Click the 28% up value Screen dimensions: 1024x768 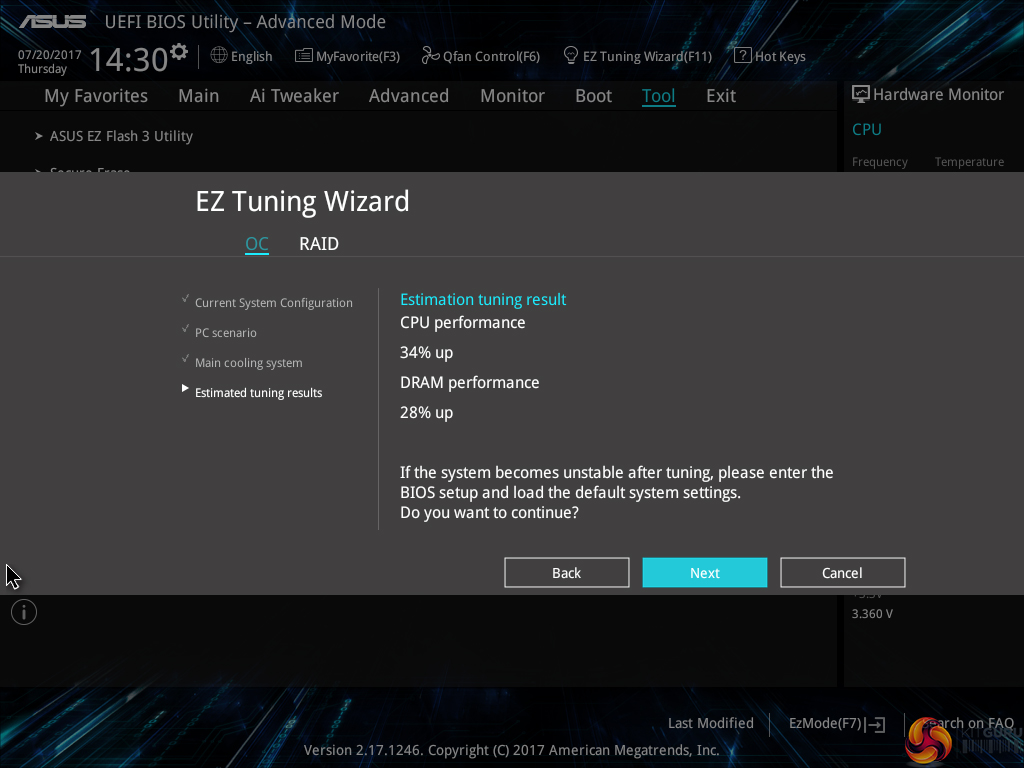point(426,413)
